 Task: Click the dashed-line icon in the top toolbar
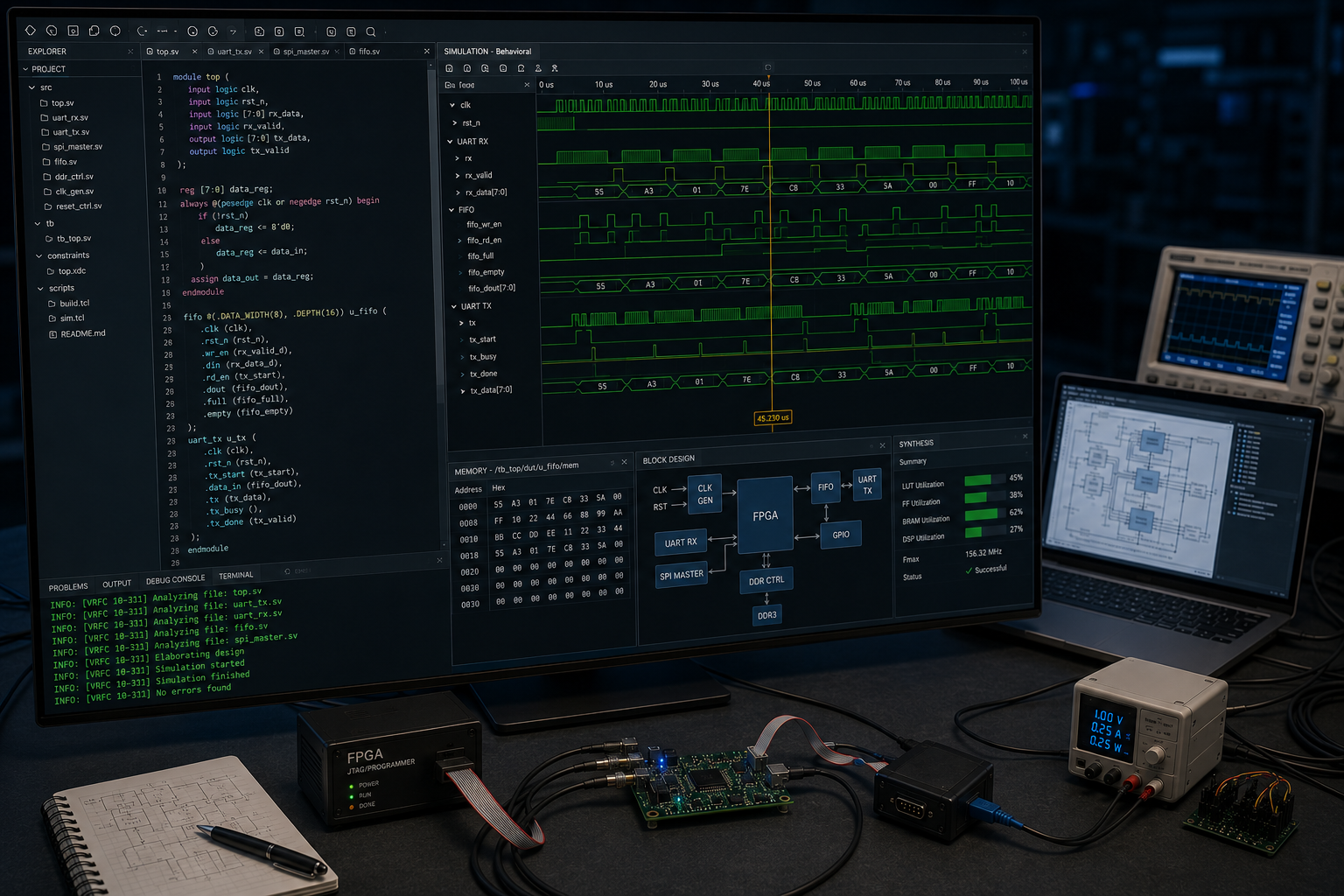tap(163, 31)
